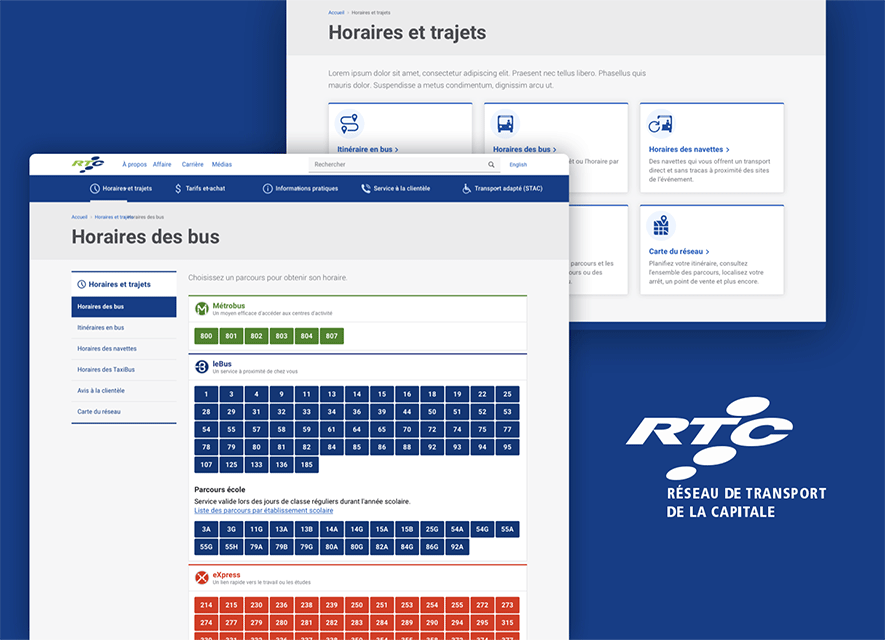Select leBus route 185
The height and width of the screenshot is (640, 885).
306,464
